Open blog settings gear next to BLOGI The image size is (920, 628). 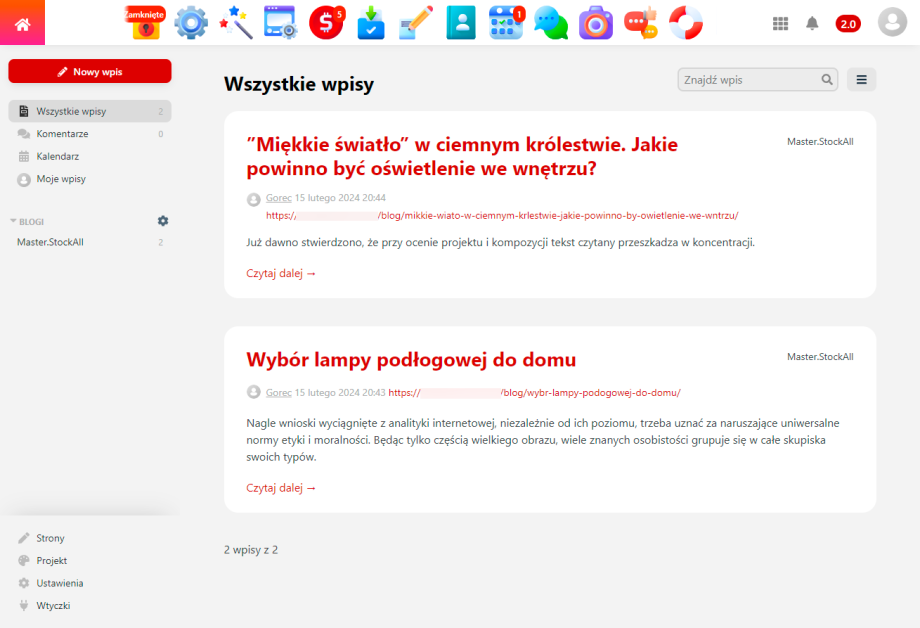click(x=163, y=221)
